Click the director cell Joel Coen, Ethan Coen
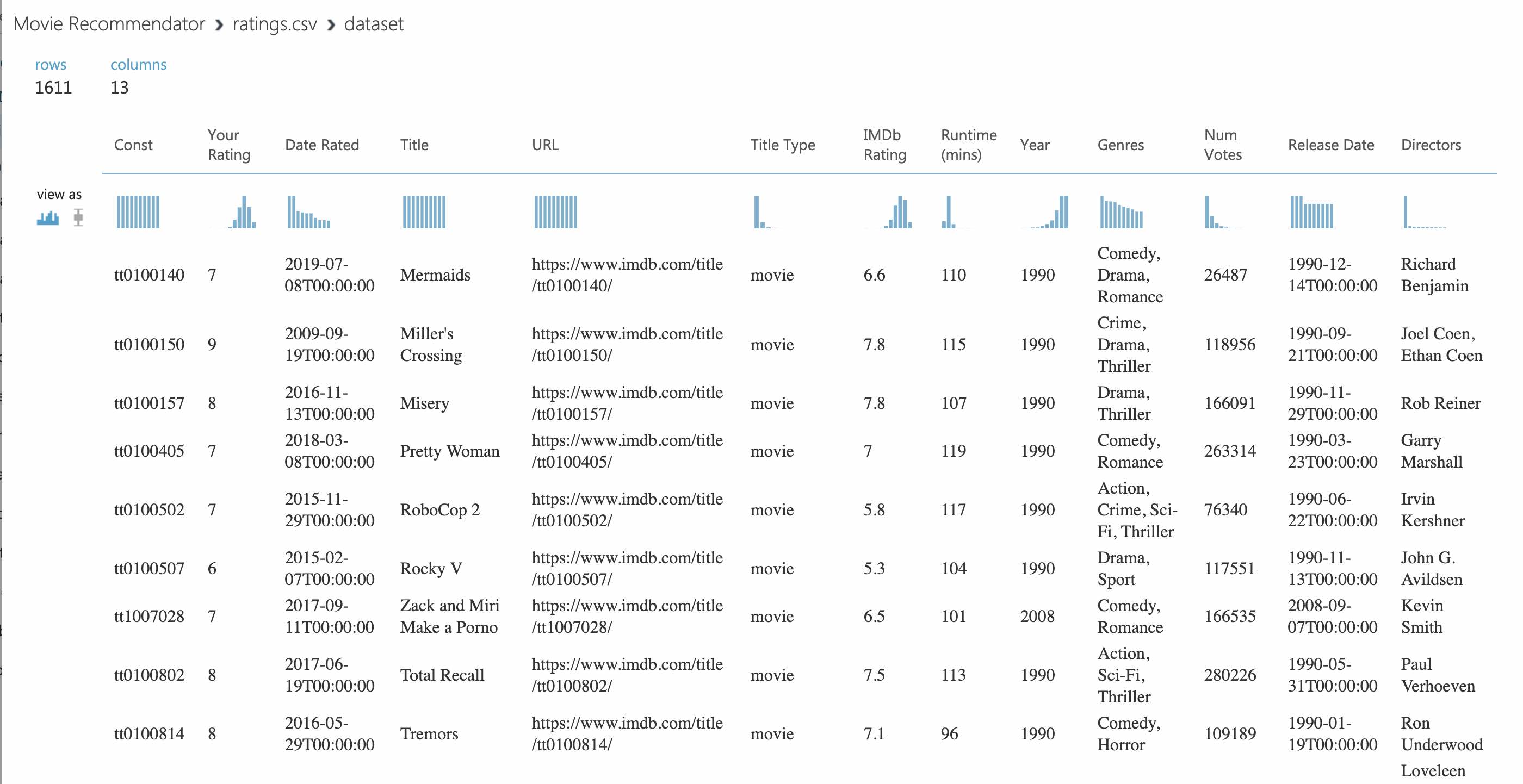 [1441, 345]
